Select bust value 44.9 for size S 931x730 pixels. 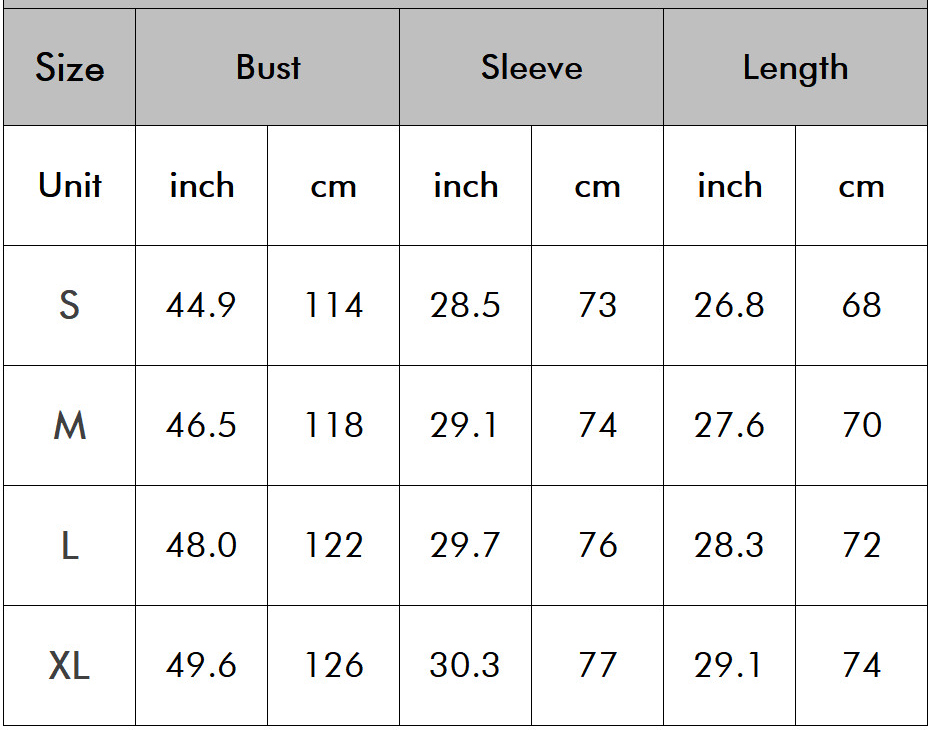201,305
